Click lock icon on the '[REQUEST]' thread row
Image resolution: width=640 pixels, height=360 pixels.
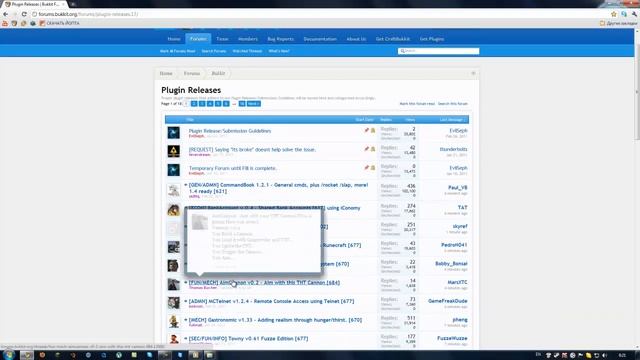click(373, 149)
